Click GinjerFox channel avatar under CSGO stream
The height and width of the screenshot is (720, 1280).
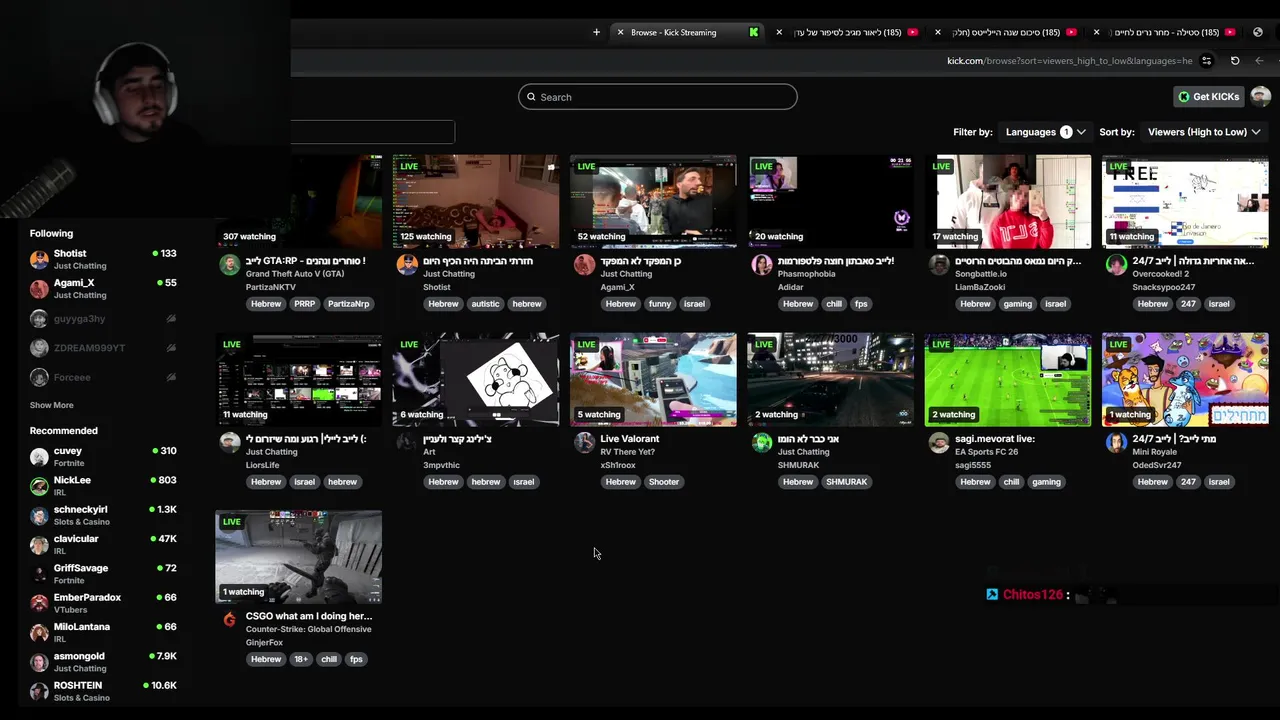pos(230,620)
